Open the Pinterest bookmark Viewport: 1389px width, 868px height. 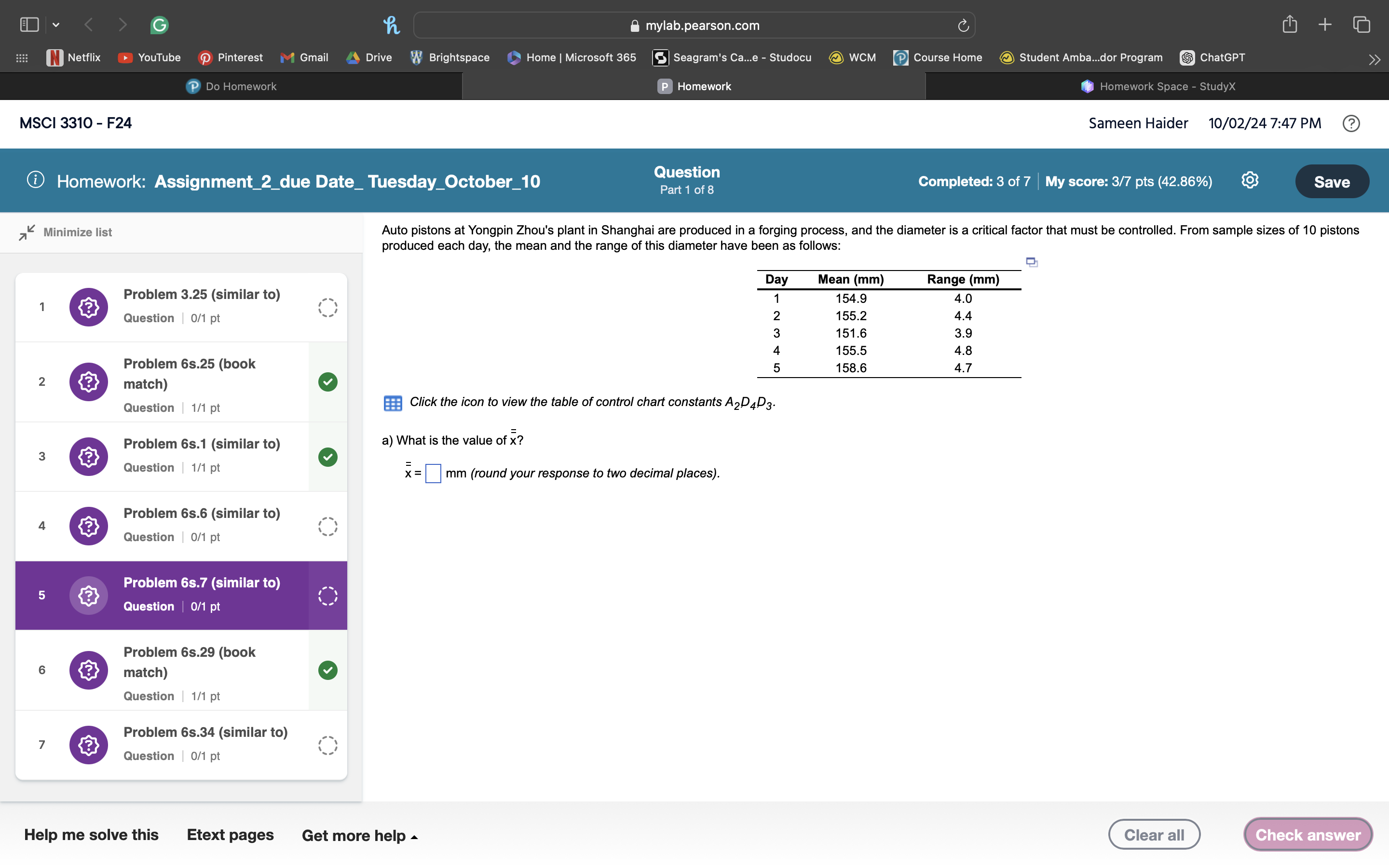(x=230, y=57)
